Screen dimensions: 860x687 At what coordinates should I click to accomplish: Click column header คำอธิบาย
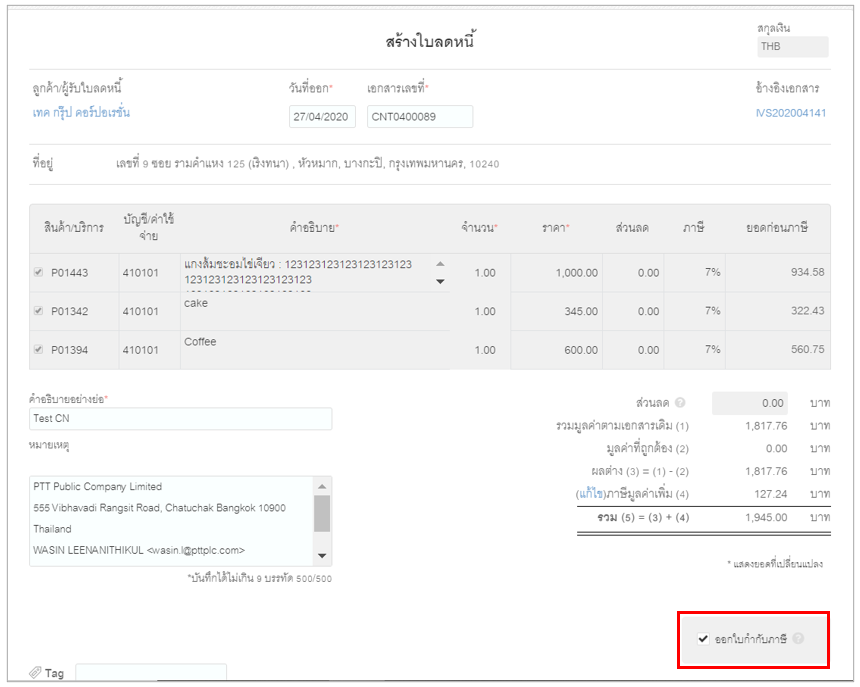(314, 228)
